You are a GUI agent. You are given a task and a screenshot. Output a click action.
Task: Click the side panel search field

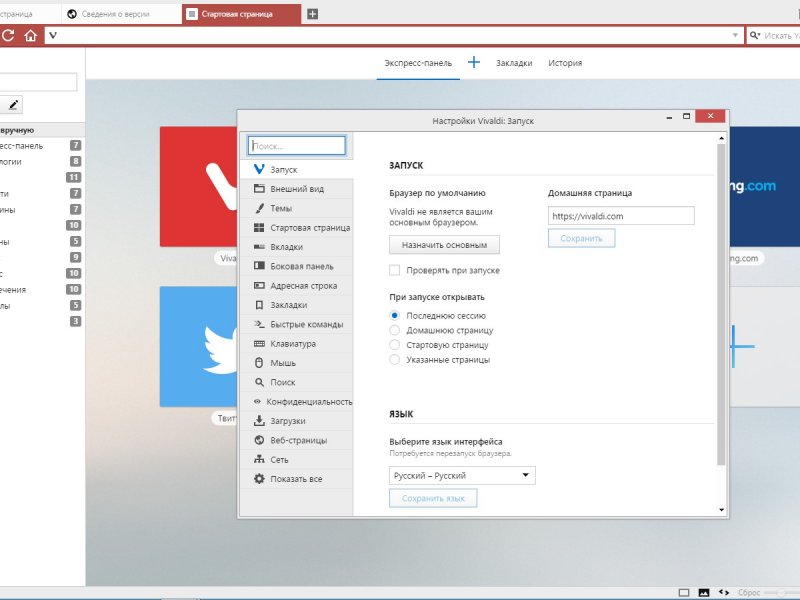click(x=38, y=82)
